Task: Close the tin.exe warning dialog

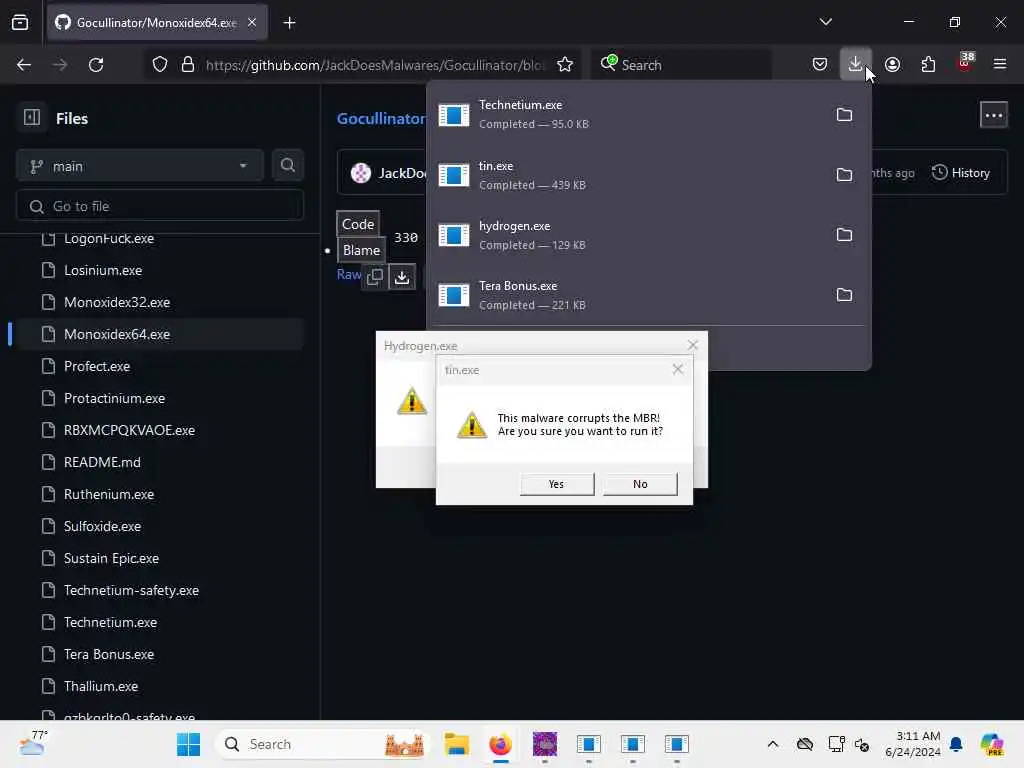Action: (x=678, y=369)
